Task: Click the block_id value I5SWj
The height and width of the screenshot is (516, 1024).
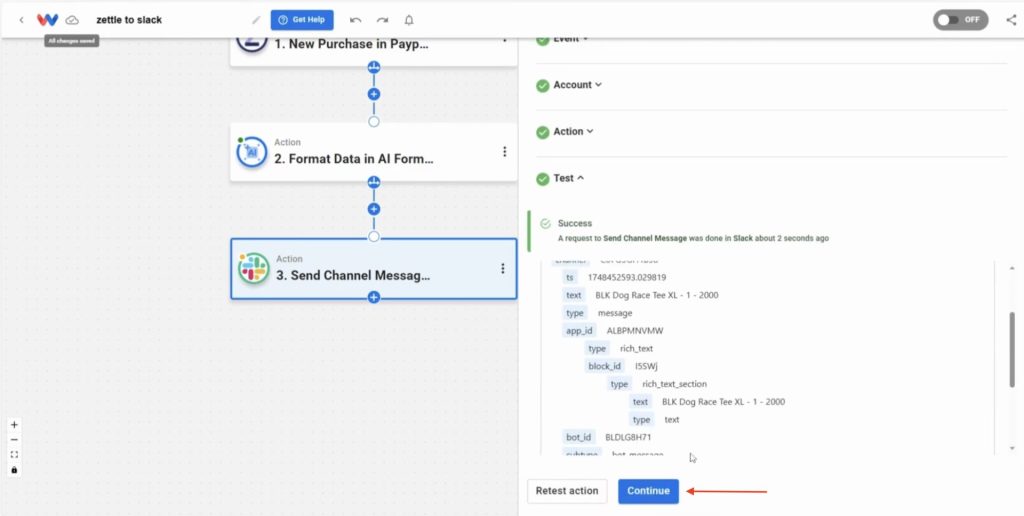Action: point(646,366)
